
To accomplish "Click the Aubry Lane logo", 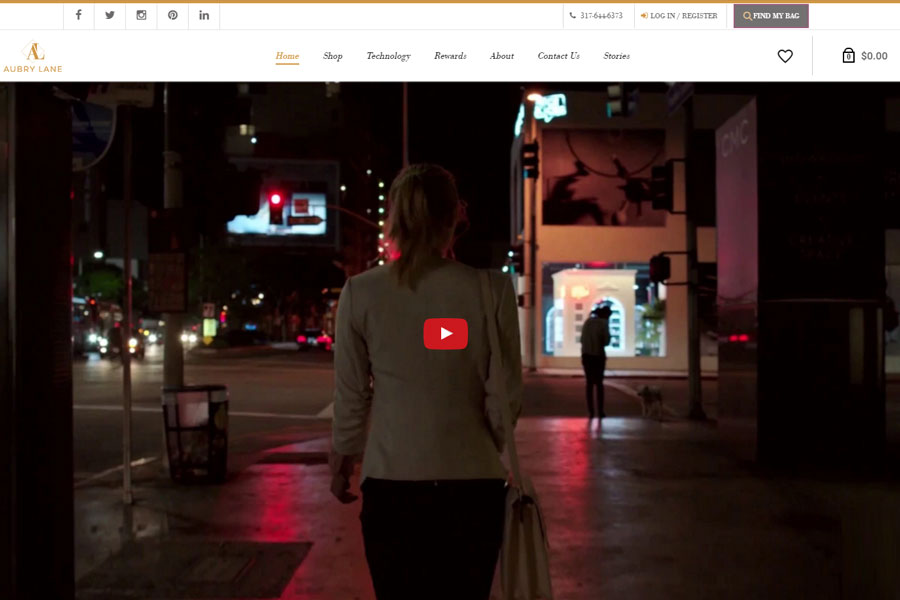I will click(33, 57).
